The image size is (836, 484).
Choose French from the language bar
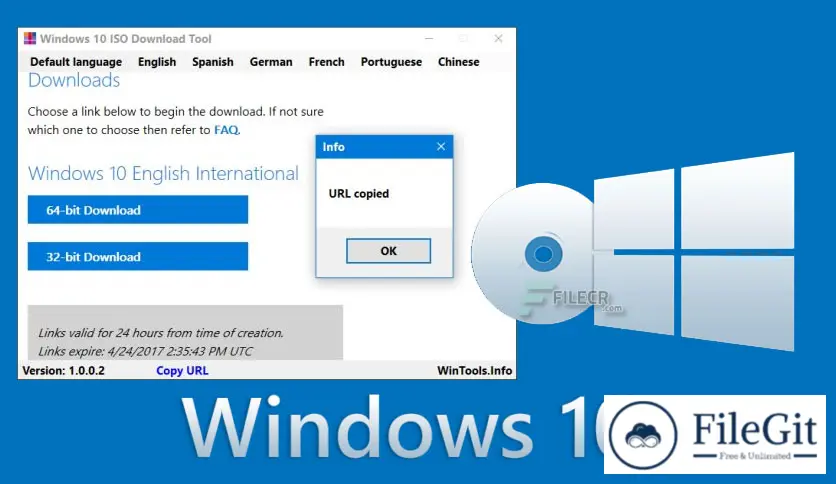point(326,62)
